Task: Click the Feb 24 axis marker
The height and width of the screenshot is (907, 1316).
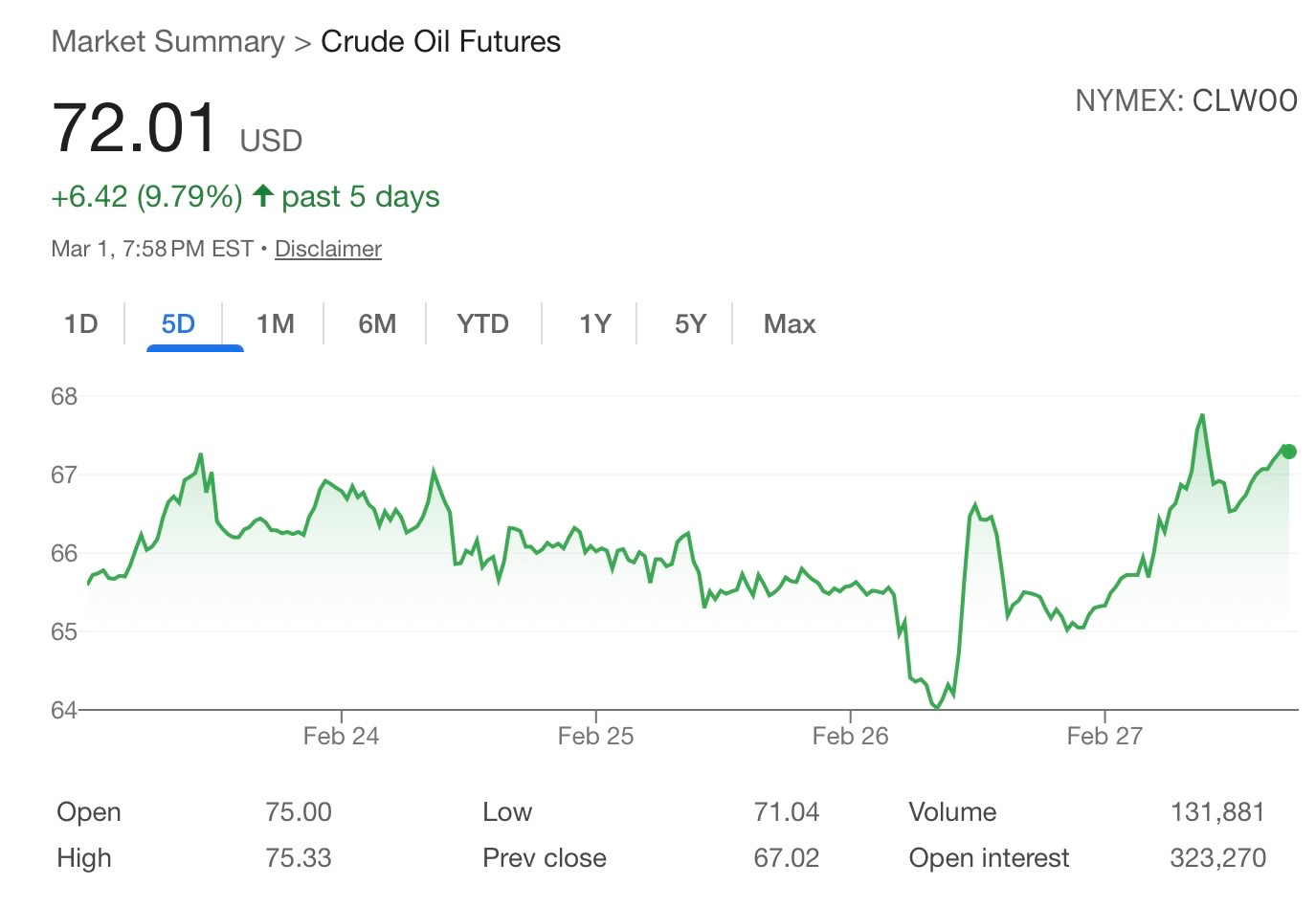Action: coord(341,736)
